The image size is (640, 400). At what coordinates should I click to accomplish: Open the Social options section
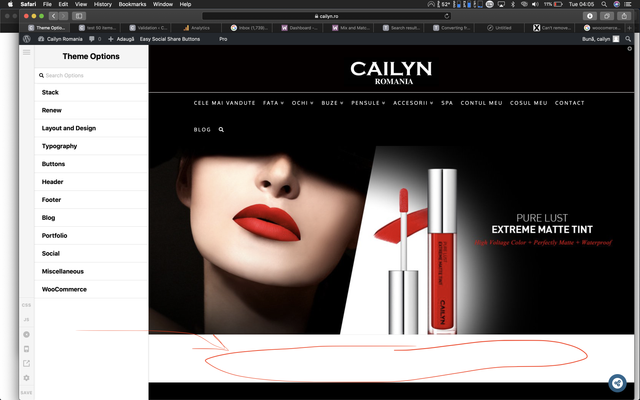[91, 253]
